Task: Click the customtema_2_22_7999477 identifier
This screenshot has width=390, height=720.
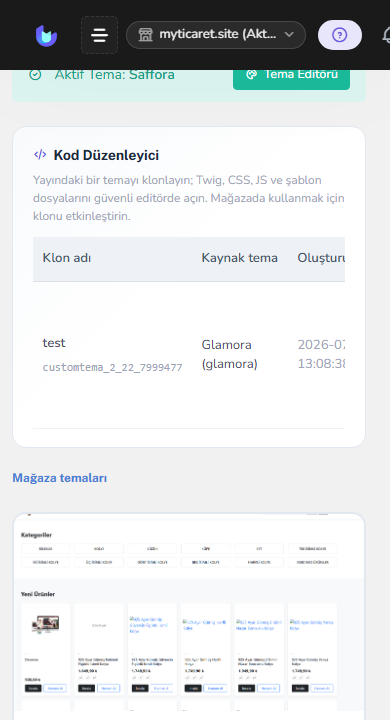Action: (113, 367)
